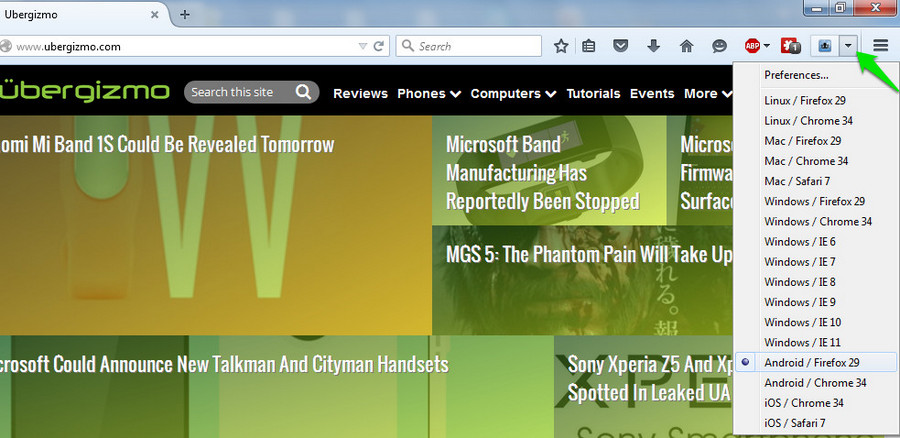Choose Mac / Firefox 29 user agent
This screenshot has height=438, width=900.
(x=816, y=141)
